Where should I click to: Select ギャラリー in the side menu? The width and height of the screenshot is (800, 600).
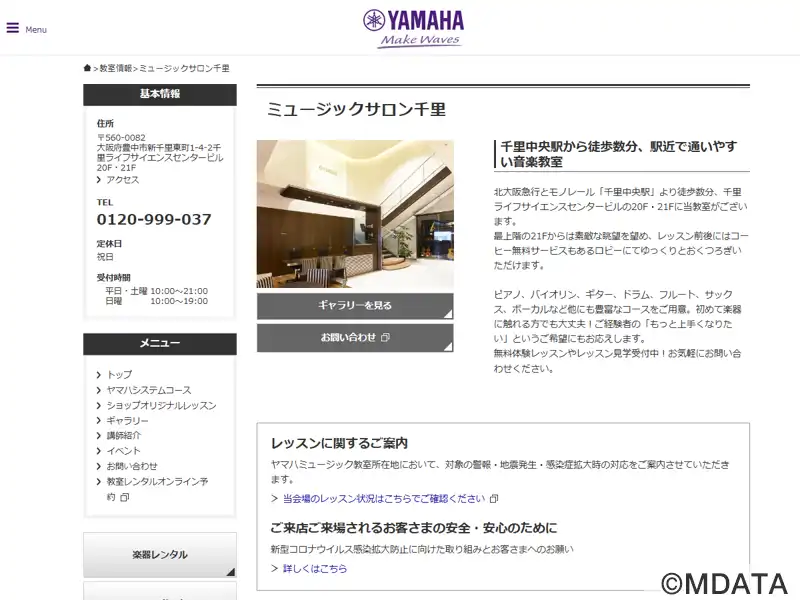(128, 420)
